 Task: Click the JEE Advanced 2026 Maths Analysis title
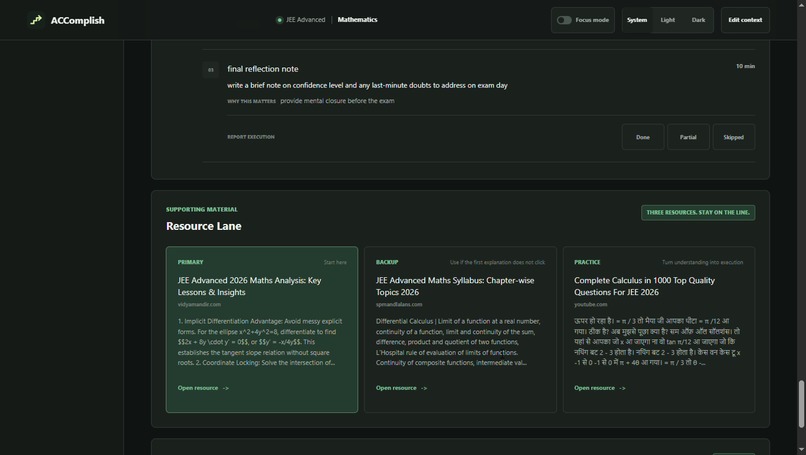(249, 286)
